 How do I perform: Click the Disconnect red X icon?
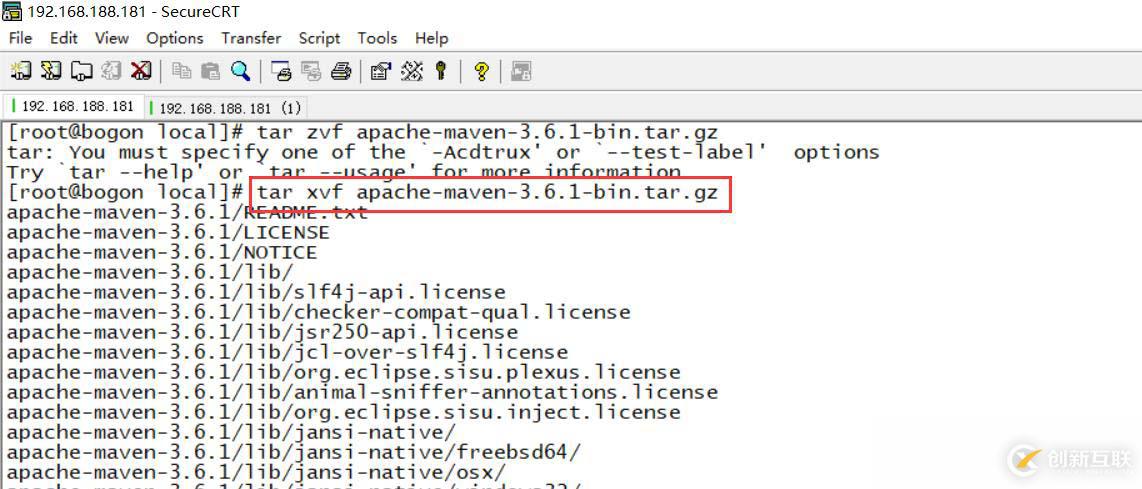click(x=141, y=71)
